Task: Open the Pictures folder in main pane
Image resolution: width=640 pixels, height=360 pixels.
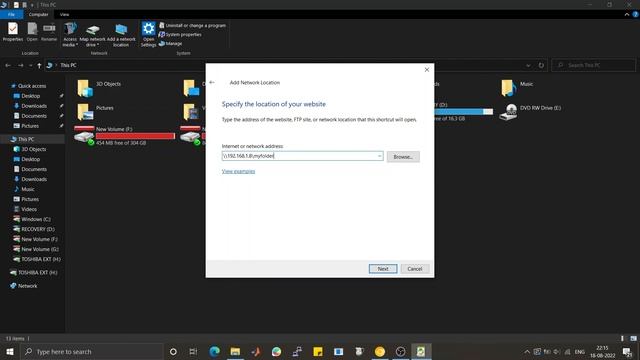Action: [85, 111]
